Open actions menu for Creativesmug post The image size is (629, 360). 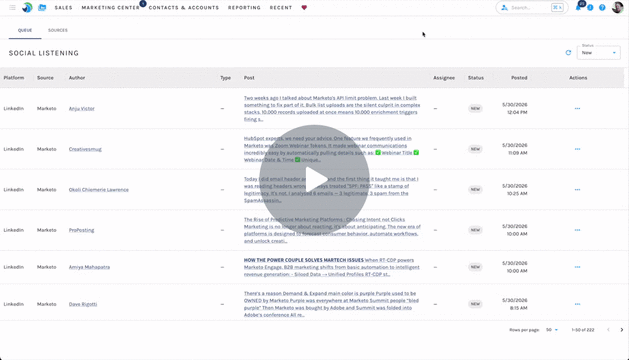click(577, 149)
